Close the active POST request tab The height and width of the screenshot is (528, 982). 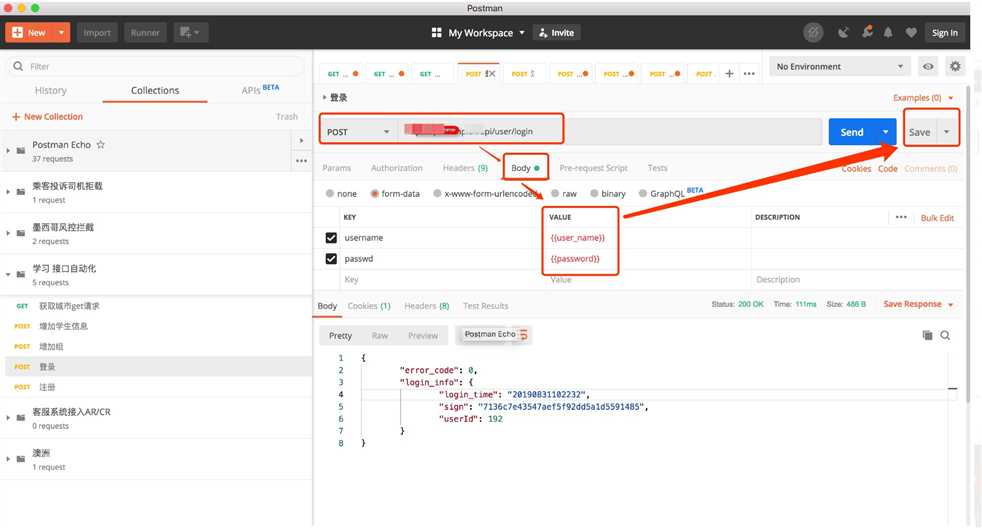(x=492, y=73)
